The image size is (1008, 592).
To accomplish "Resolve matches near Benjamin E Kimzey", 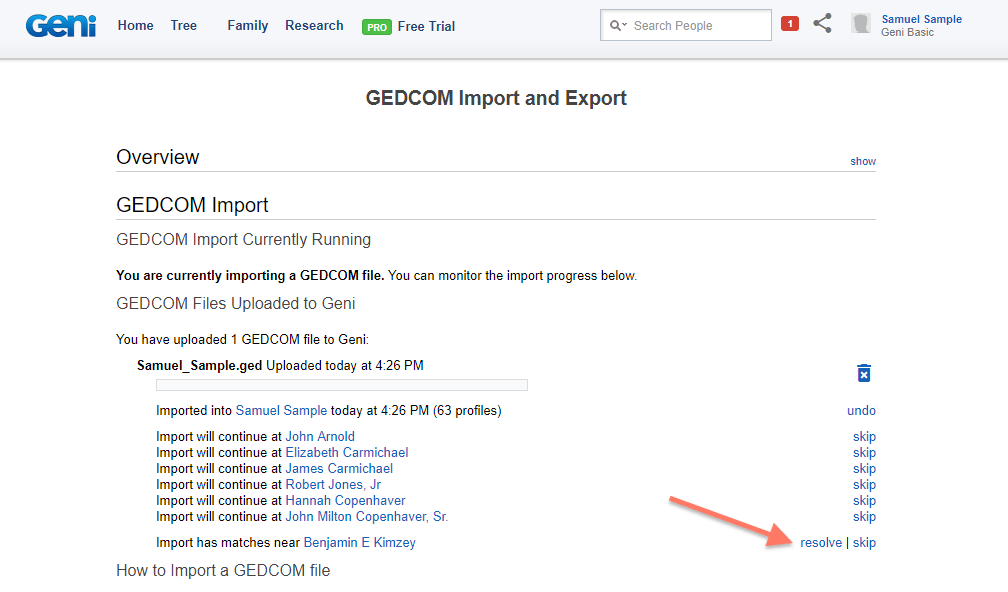I will pyautogui.click(x=821, y=543).
